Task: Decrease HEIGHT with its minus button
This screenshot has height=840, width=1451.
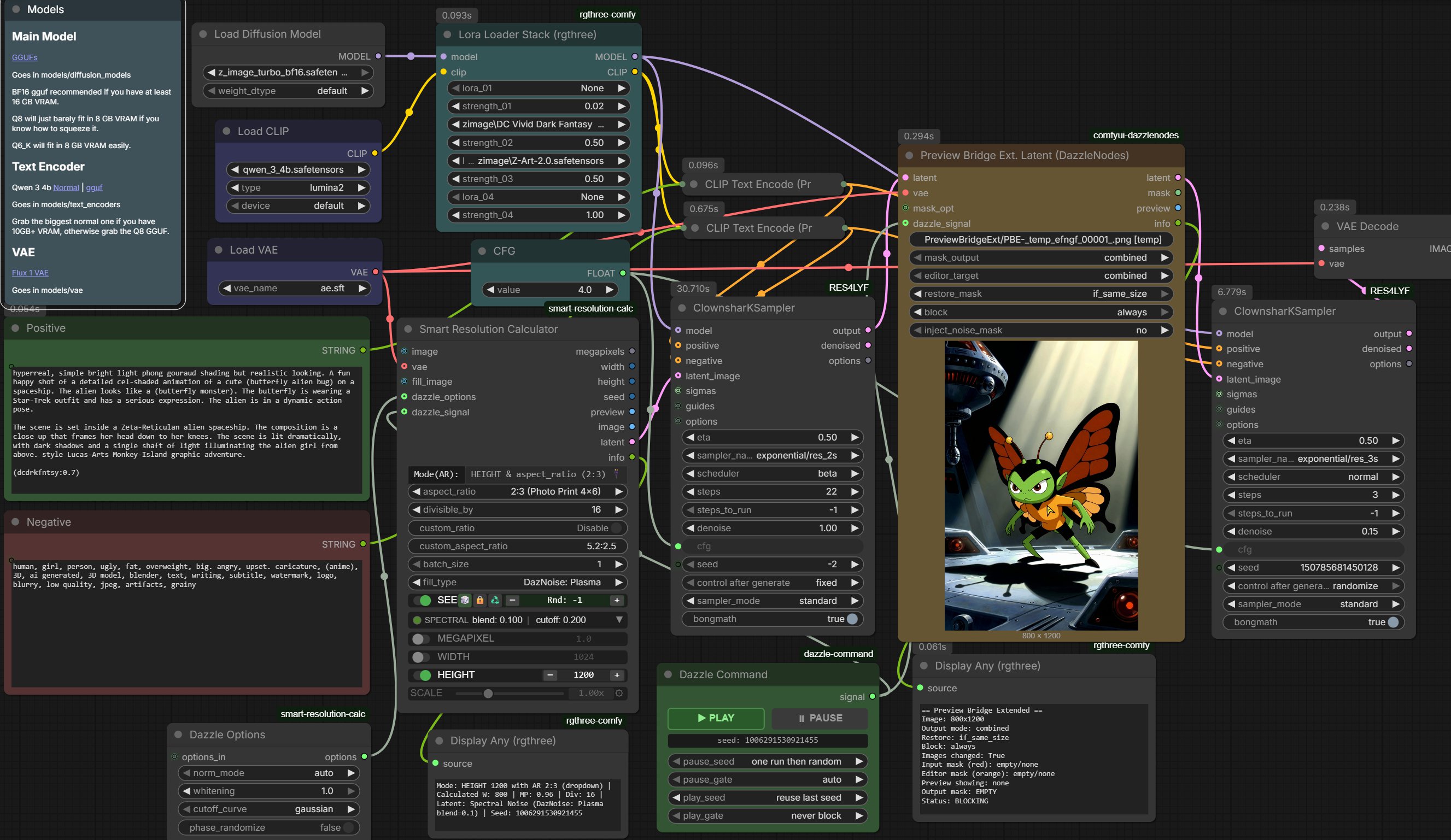Action: pyautogui.click(x=550, y=675)
